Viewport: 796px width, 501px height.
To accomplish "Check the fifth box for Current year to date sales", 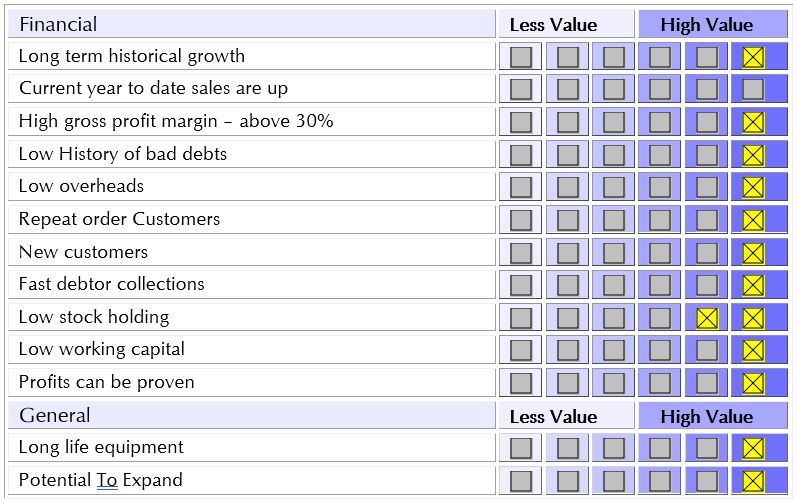I will tap(707, 89).
